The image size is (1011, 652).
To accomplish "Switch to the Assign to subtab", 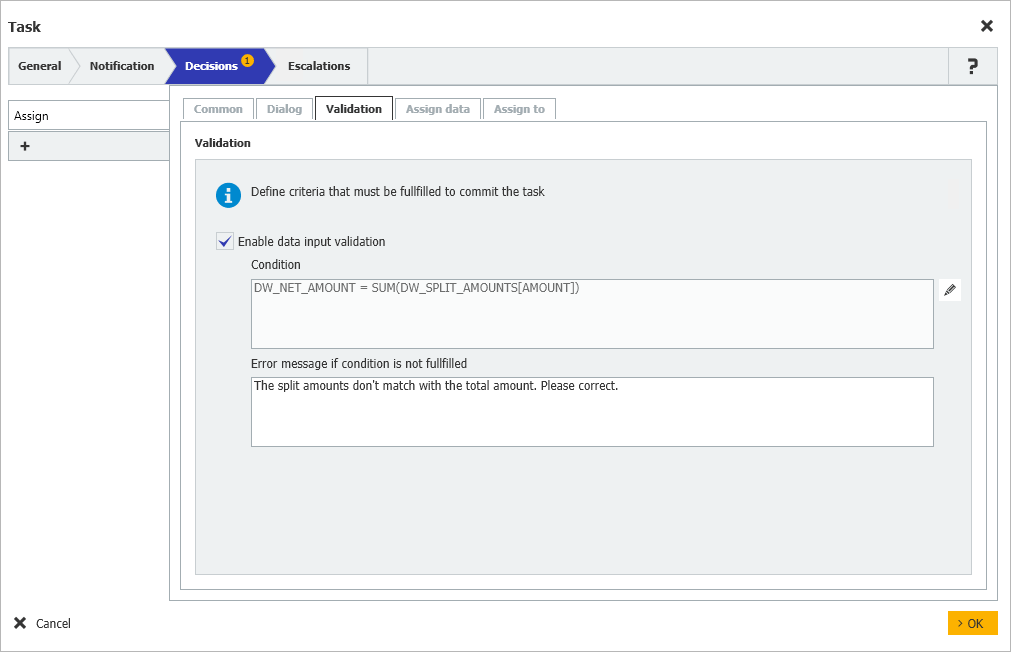I will pyautogui.click(x=519, y=109).
